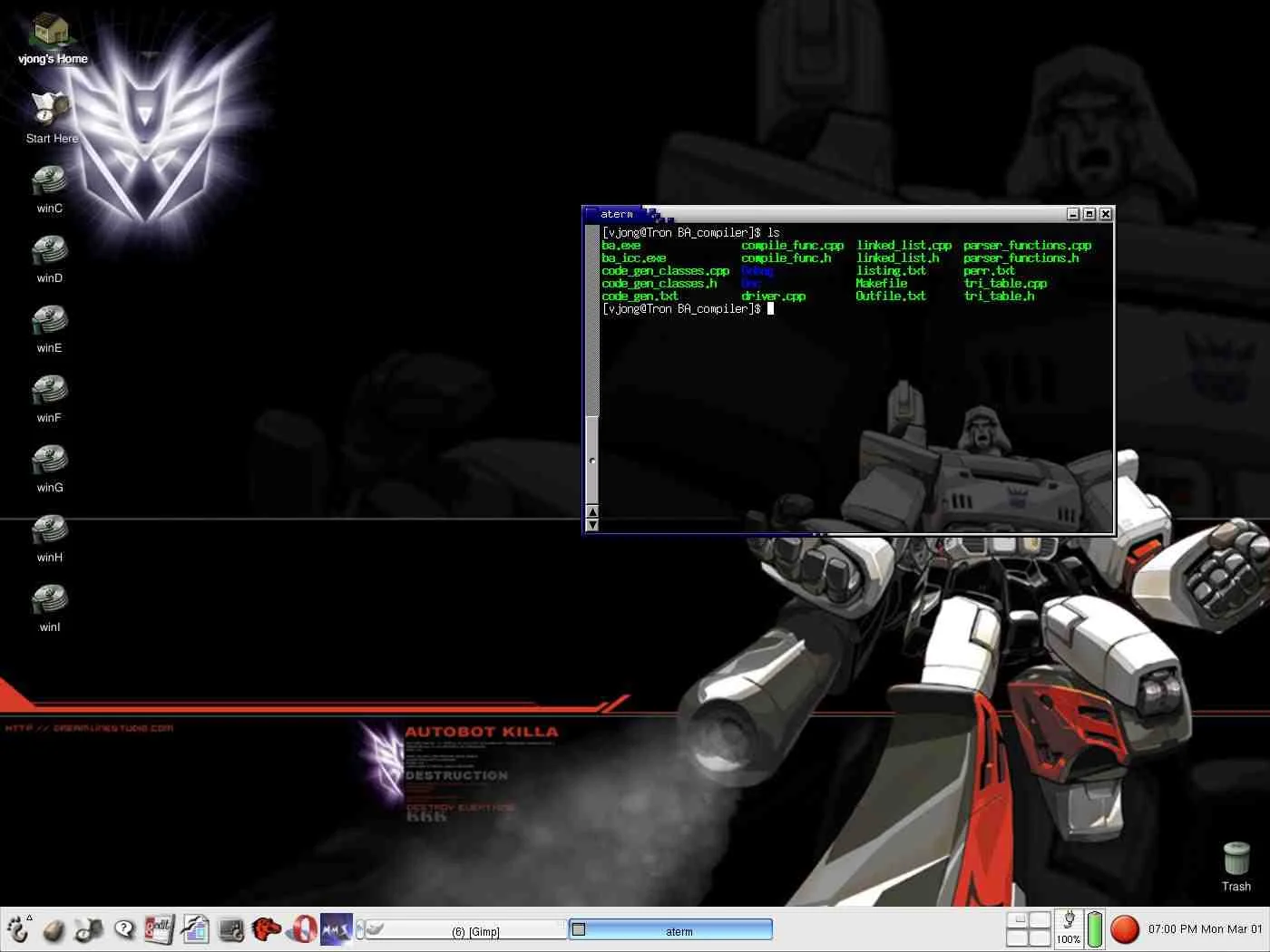
Task: Click the green battery status indicator
Action: pos(1095,929)
